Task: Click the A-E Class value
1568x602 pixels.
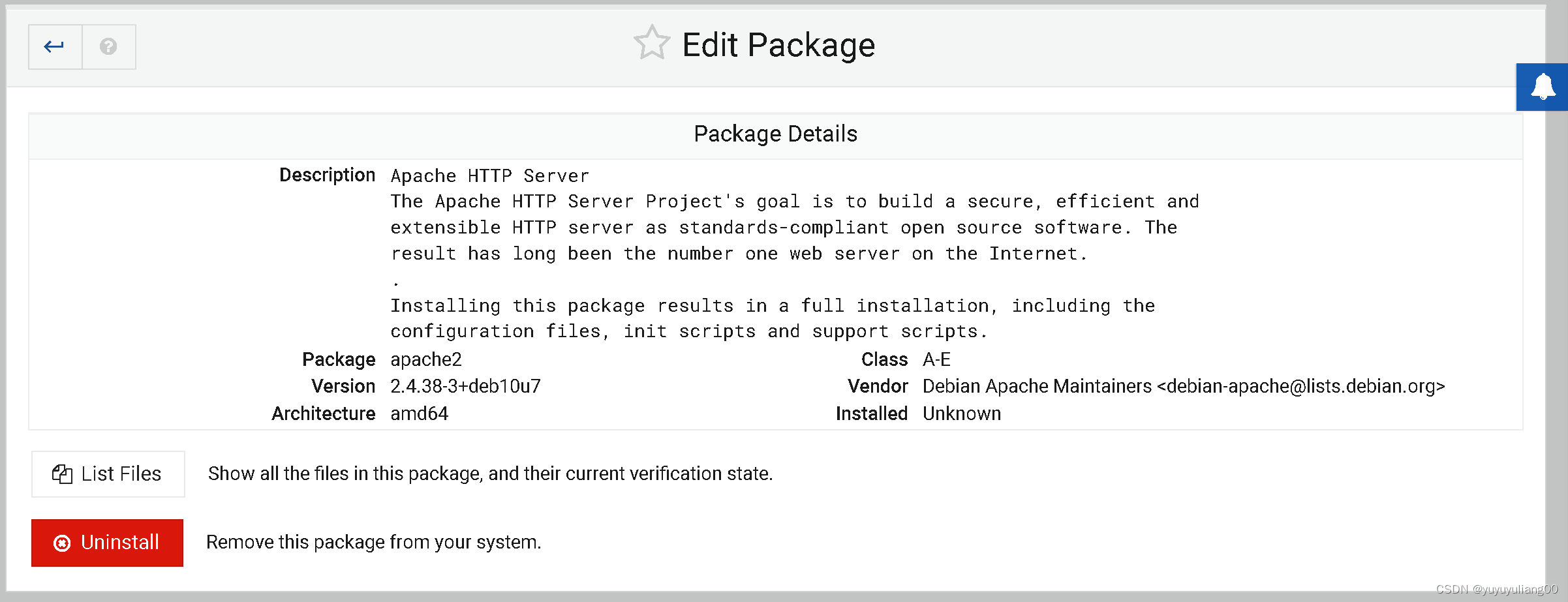Action: click(938, 359)
